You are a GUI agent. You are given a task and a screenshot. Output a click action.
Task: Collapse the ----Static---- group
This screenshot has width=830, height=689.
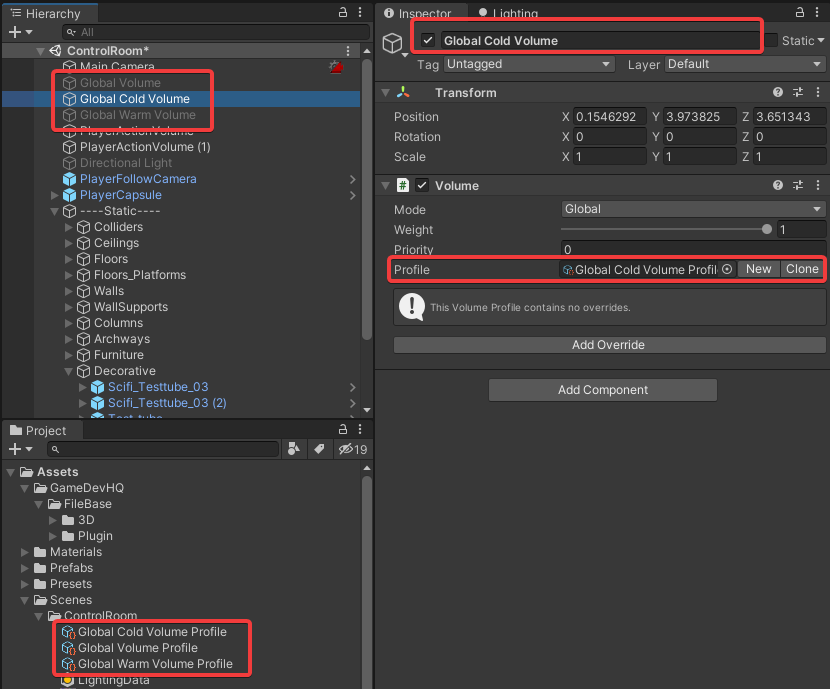coord(54,211)
